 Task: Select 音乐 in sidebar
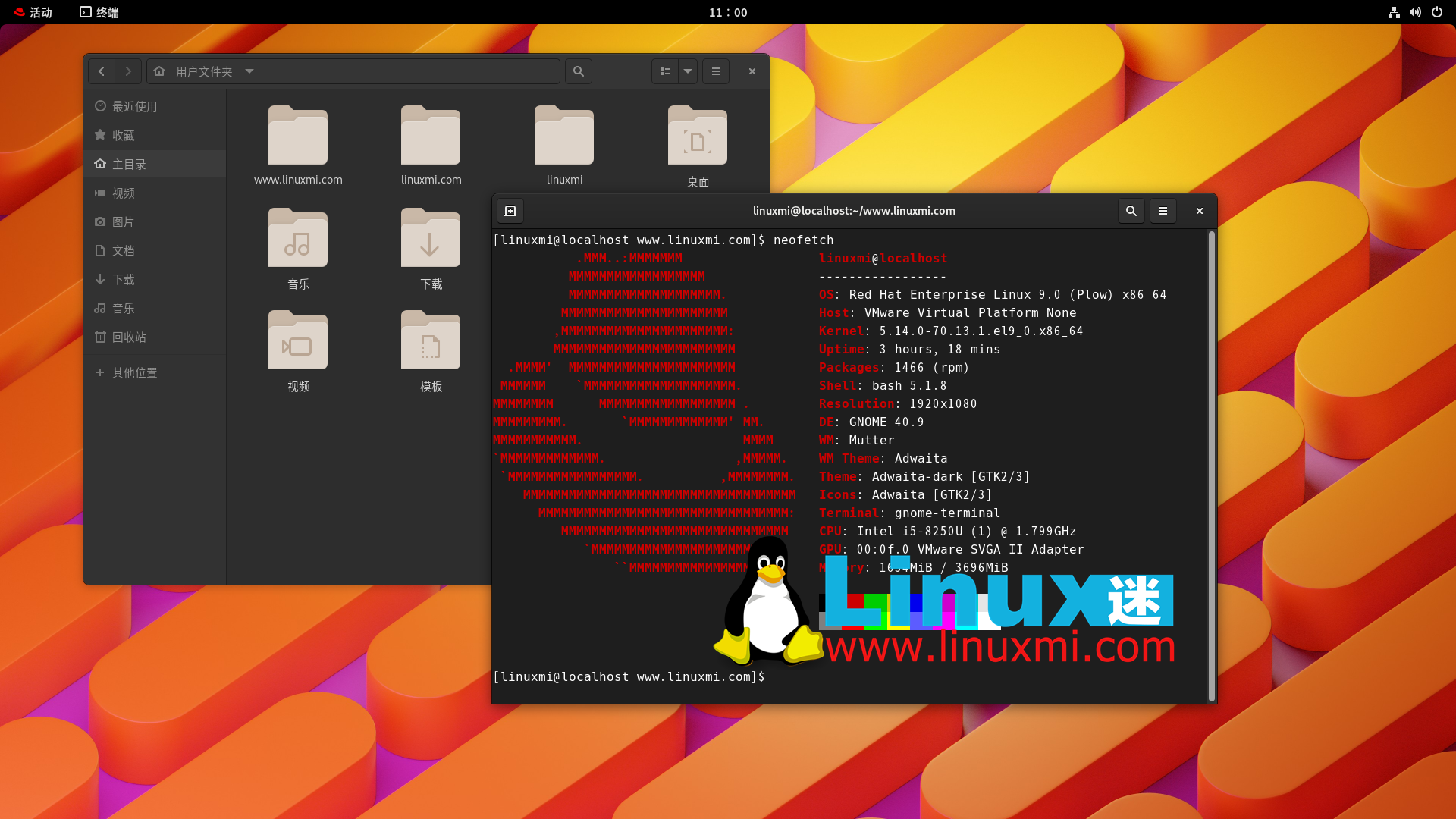click(x=155, y=308)
